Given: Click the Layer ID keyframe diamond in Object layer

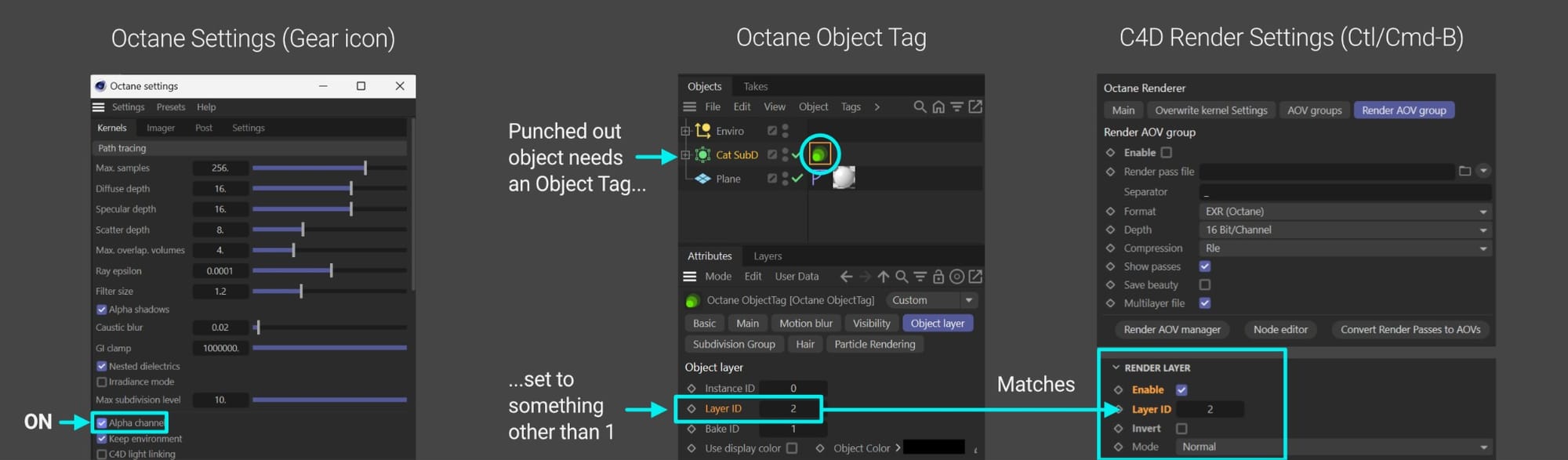Looking at the screenshot, I should click(x=691, y=408).
